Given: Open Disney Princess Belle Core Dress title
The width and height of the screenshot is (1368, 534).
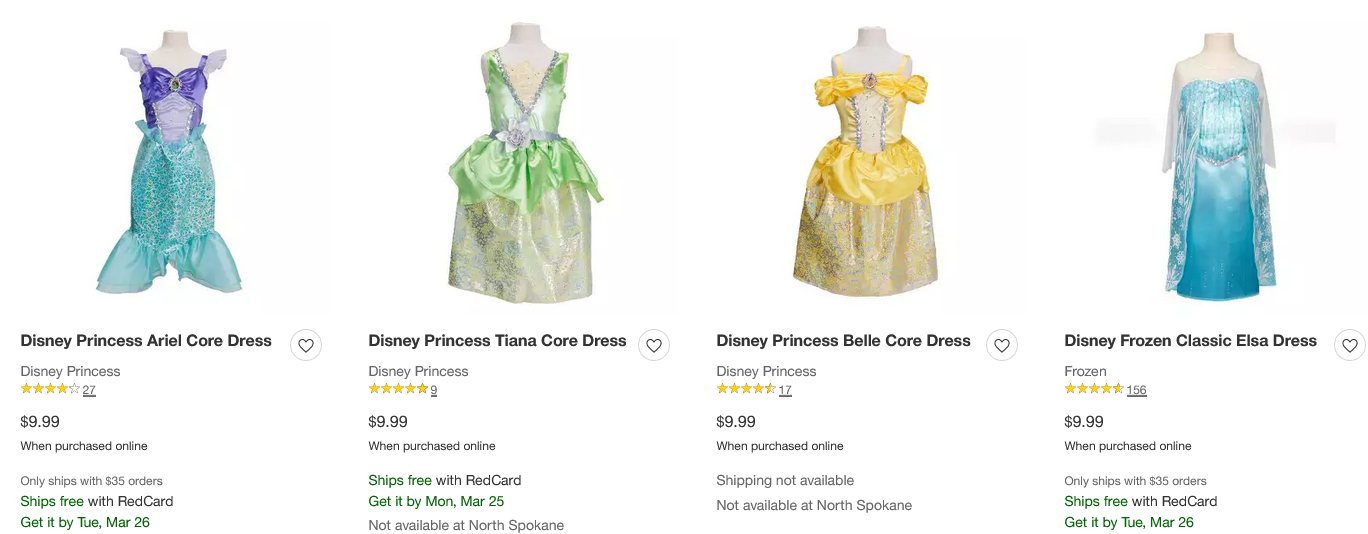Looking at the screenshot, I should click(x=843, y=341).
